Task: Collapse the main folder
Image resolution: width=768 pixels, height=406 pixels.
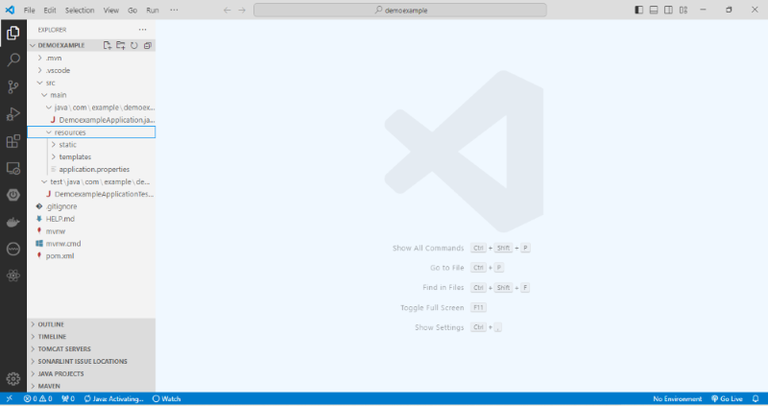Action: coord(92,95)
